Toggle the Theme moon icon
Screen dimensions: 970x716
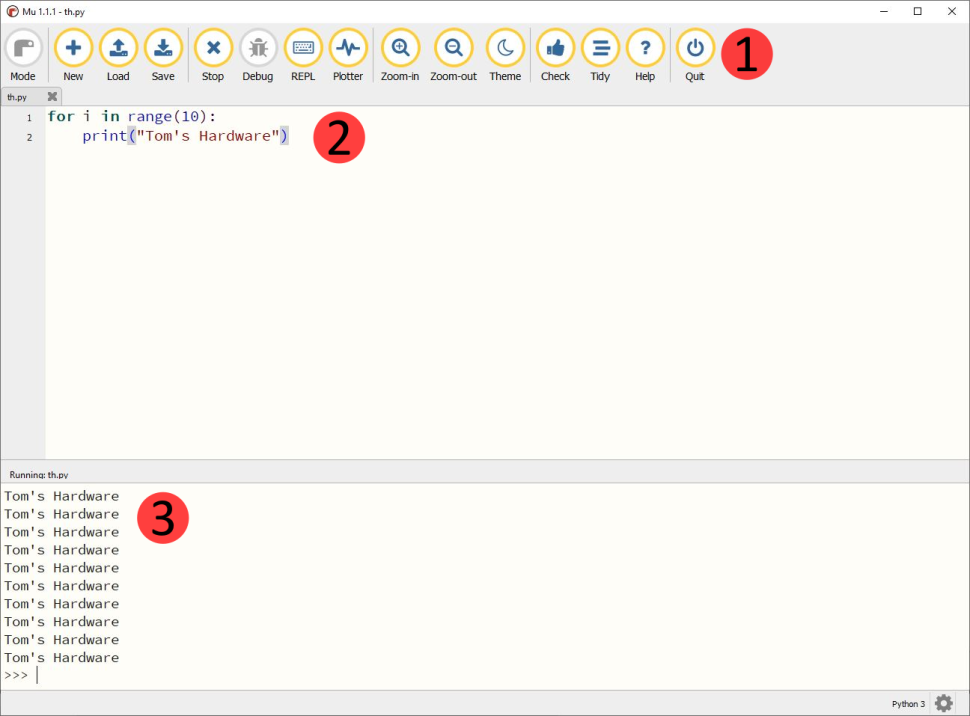505,48
